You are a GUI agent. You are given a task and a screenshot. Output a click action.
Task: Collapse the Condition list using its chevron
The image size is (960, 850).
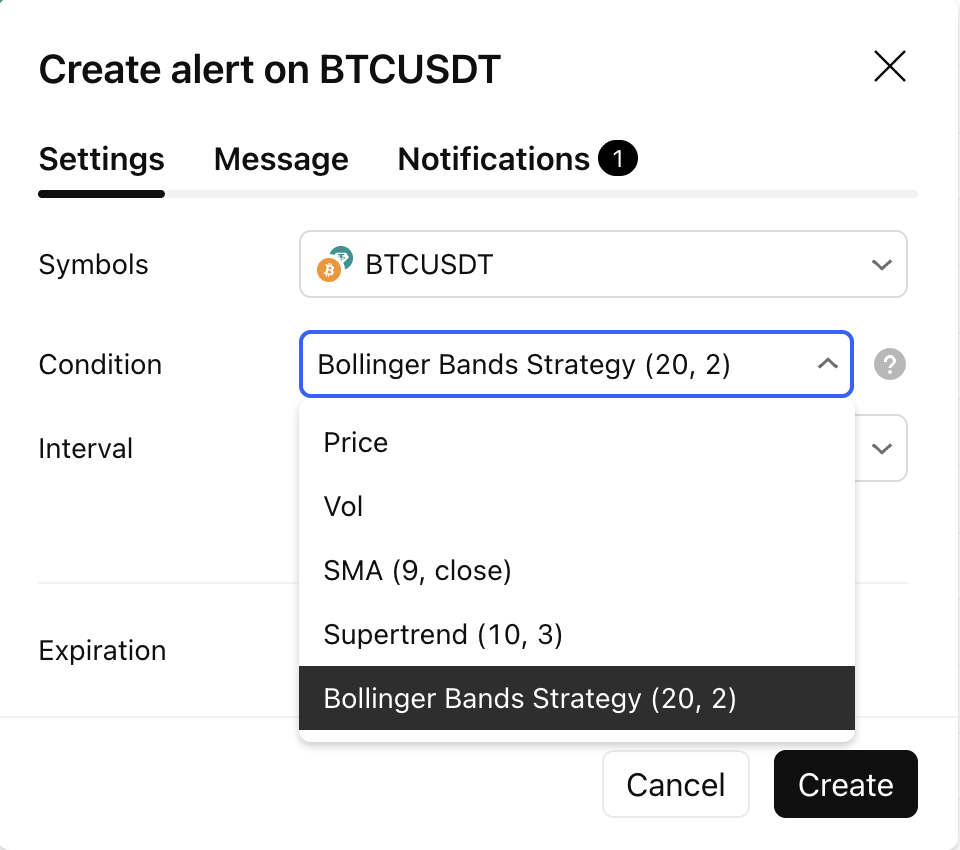click(827, 364)
